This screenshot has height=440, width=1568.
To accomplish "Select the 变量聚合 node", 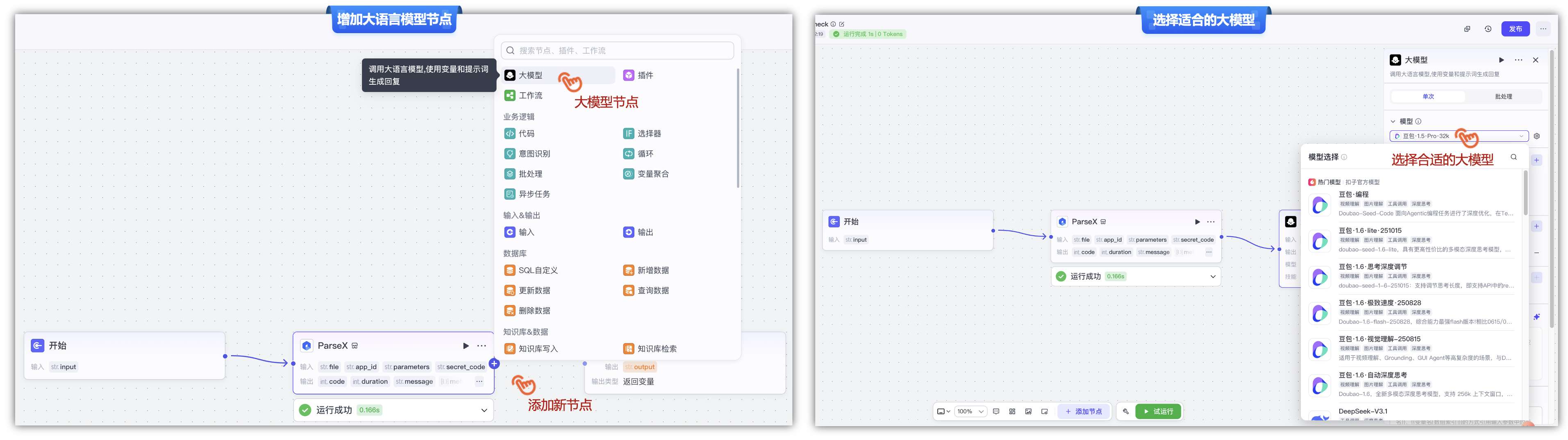I will point(646,174).
